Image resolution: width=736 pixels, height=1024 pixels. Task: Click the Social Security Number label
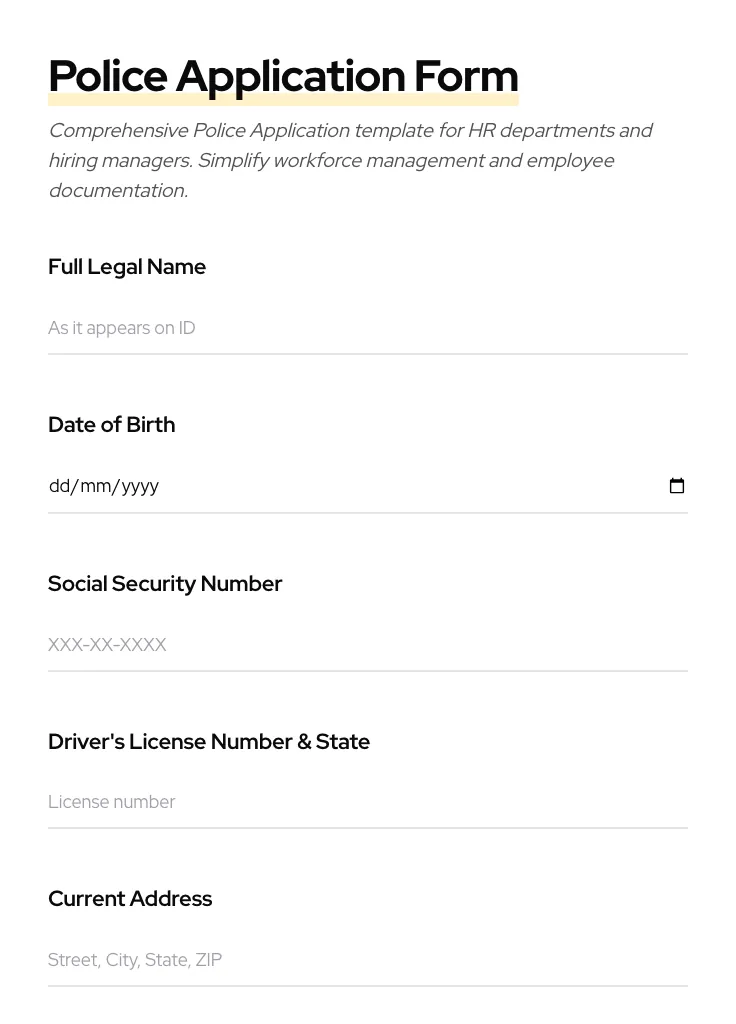(x=165, y=583)
